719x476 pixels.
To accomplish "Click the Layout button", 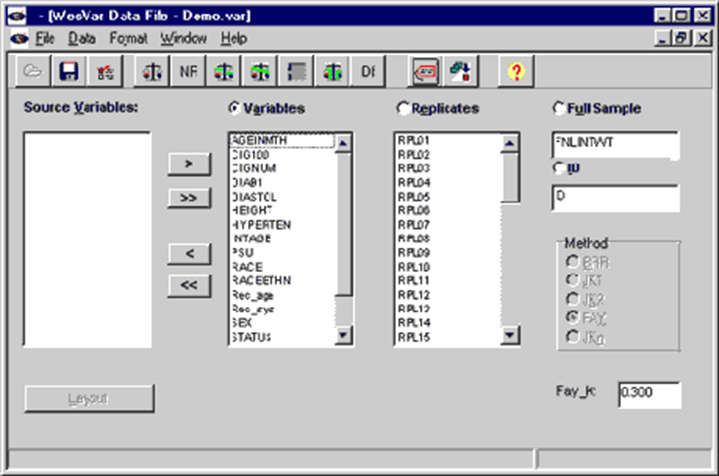I will coord(89,399).
